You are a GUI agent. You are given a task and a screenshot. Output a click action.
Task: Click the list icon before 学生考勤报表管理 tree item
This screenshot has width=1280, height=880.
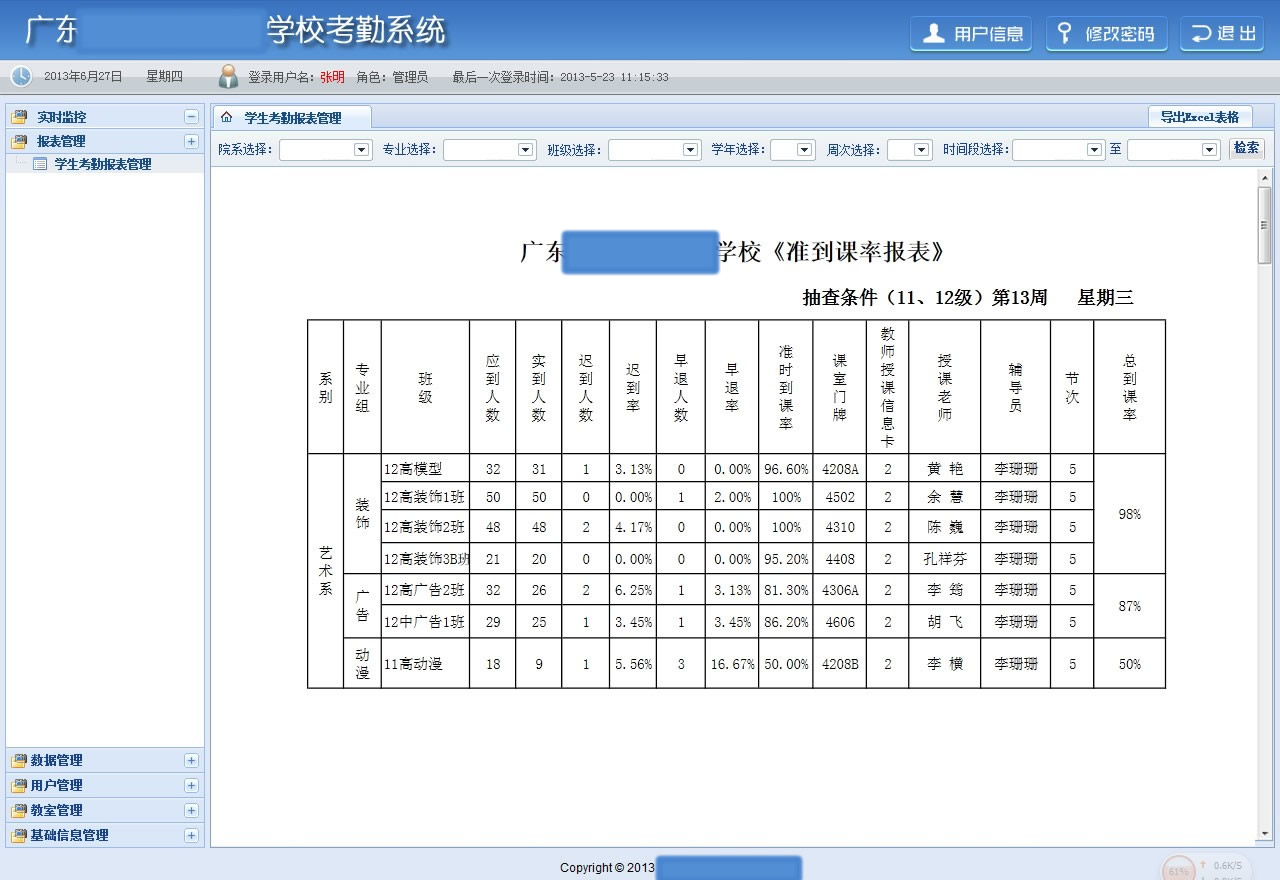[40, 164]
